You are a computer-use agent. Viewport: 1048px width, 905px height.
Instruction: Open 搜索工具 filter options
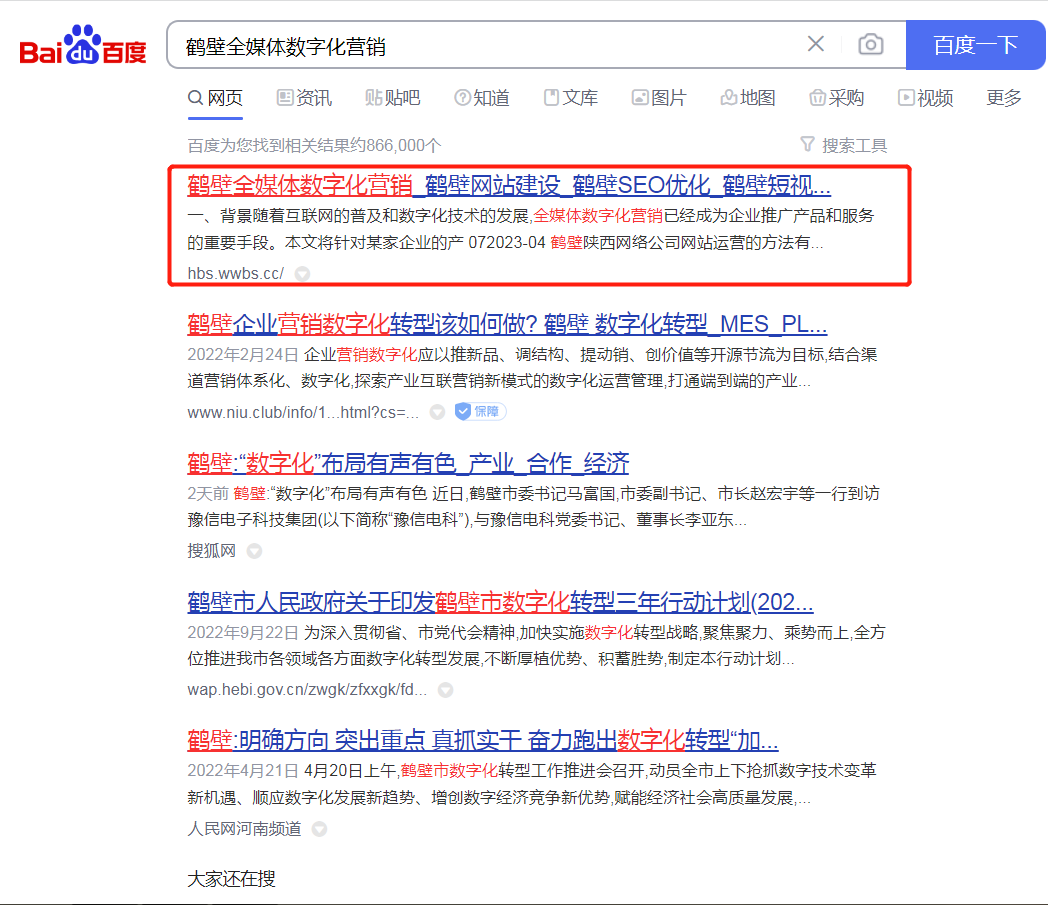click(x=843, y=145)
